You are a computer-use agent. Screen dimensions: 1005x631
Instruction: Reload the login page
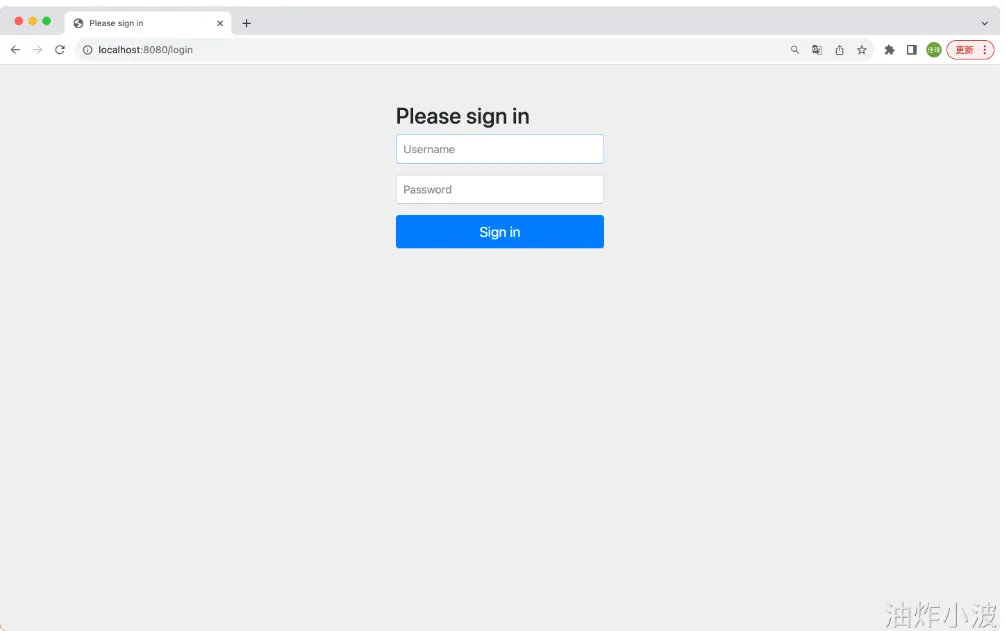tap(60, 50)
